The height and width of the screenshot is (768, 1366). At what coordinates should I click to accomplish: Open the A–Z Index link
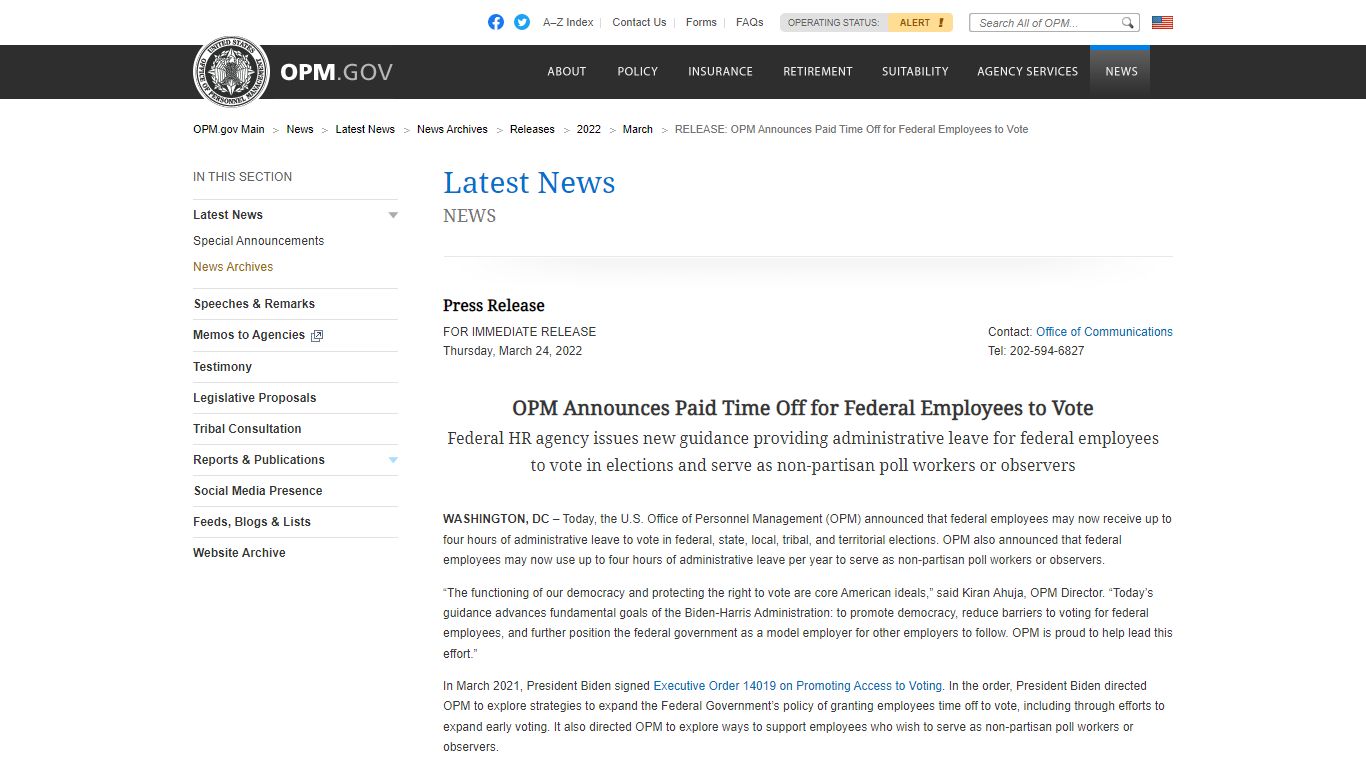pyautogui.click(x=568, y=22)
